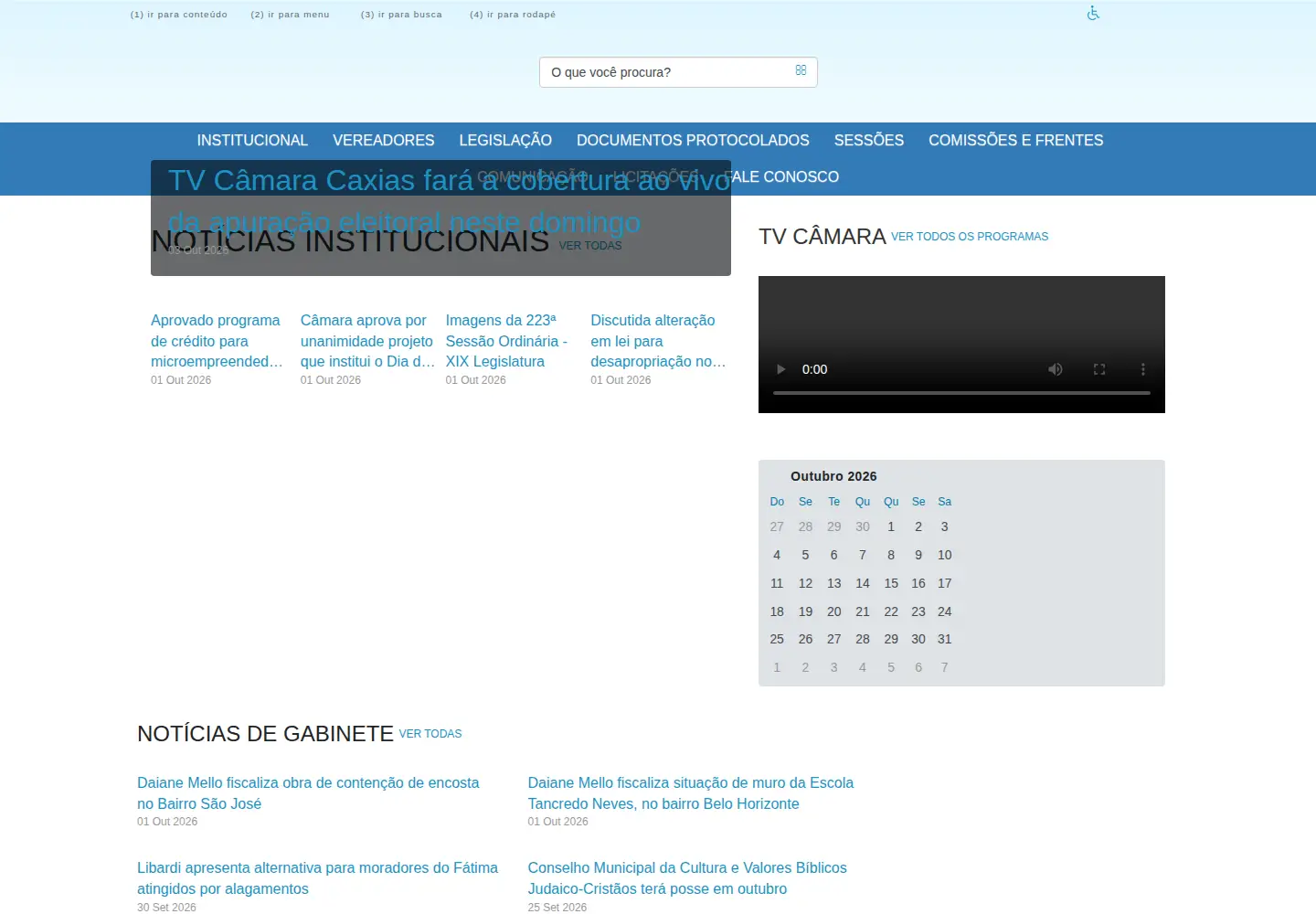Screen dimensions: 1316x914
Task: Open Libardi 'moradores do Fátima' article
Action: (317, 878)
